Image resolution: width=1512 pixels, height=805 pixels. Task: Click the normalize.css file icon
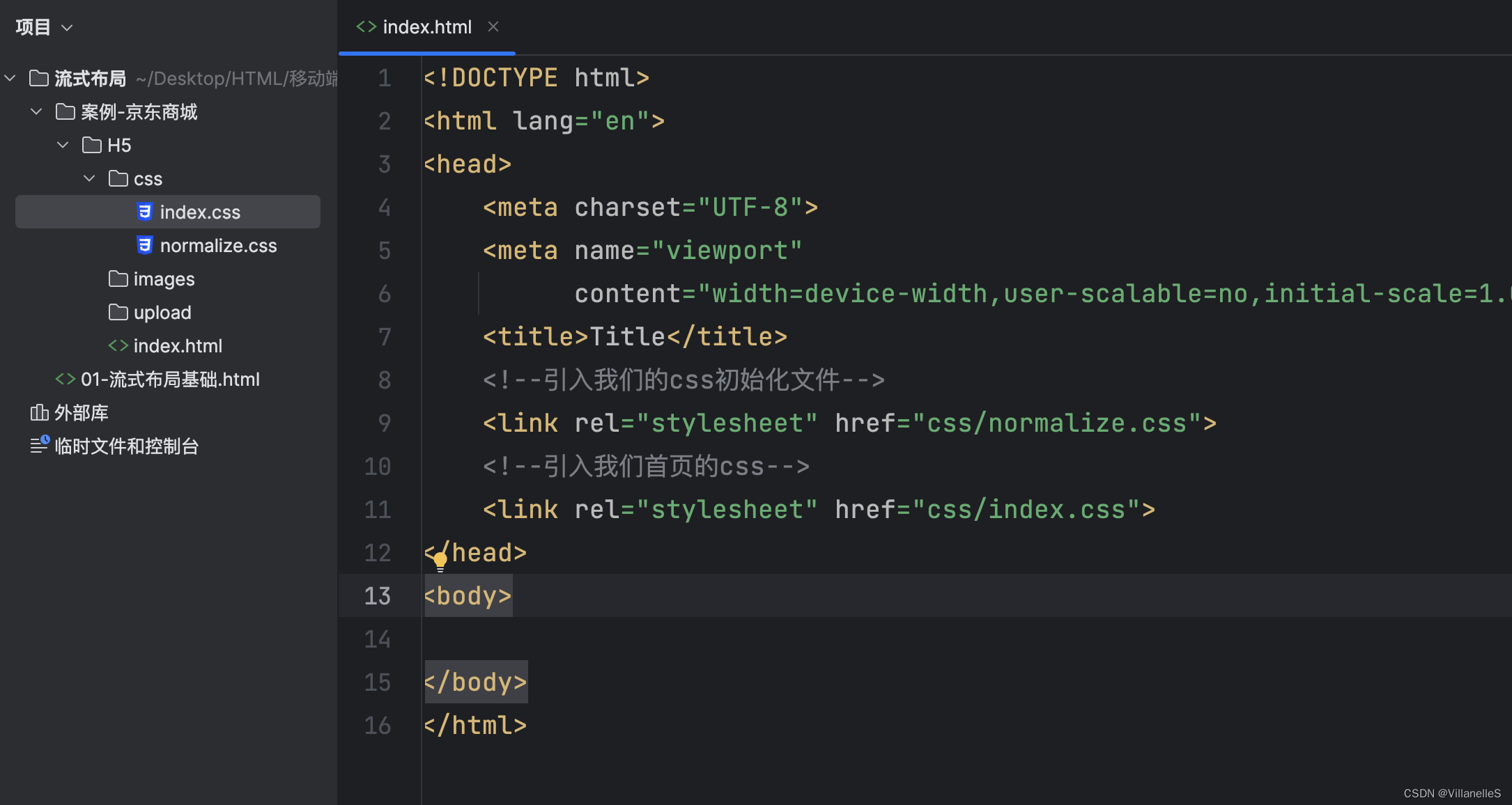(144, 245)
